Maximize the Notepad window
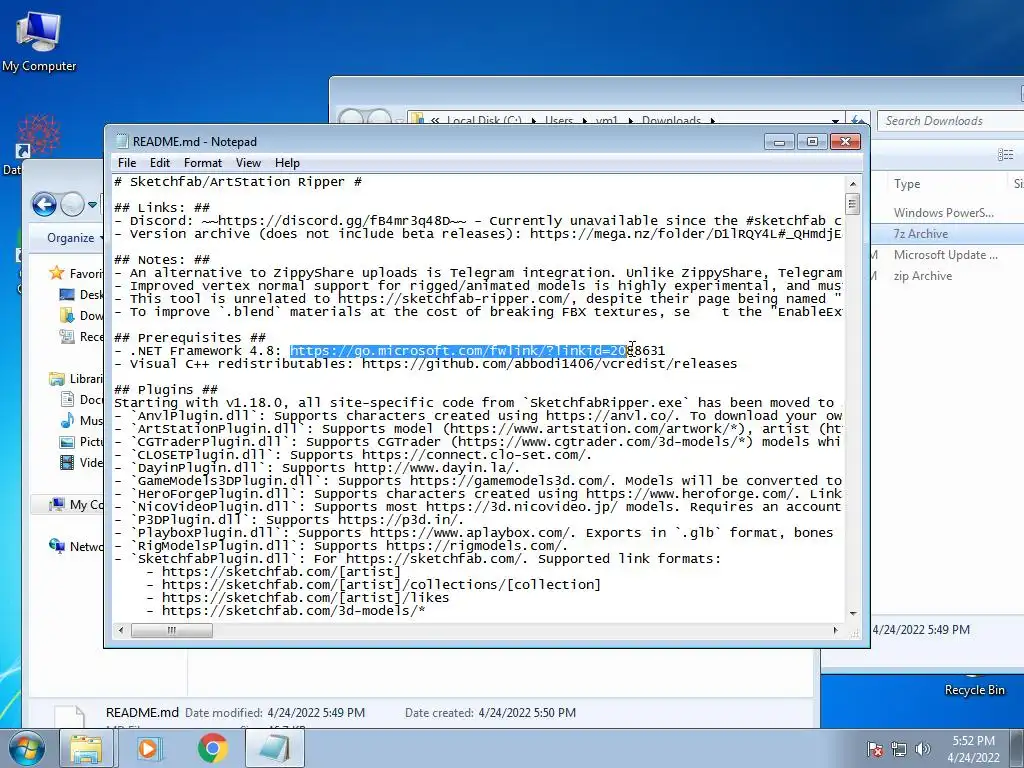 [812, 142]
